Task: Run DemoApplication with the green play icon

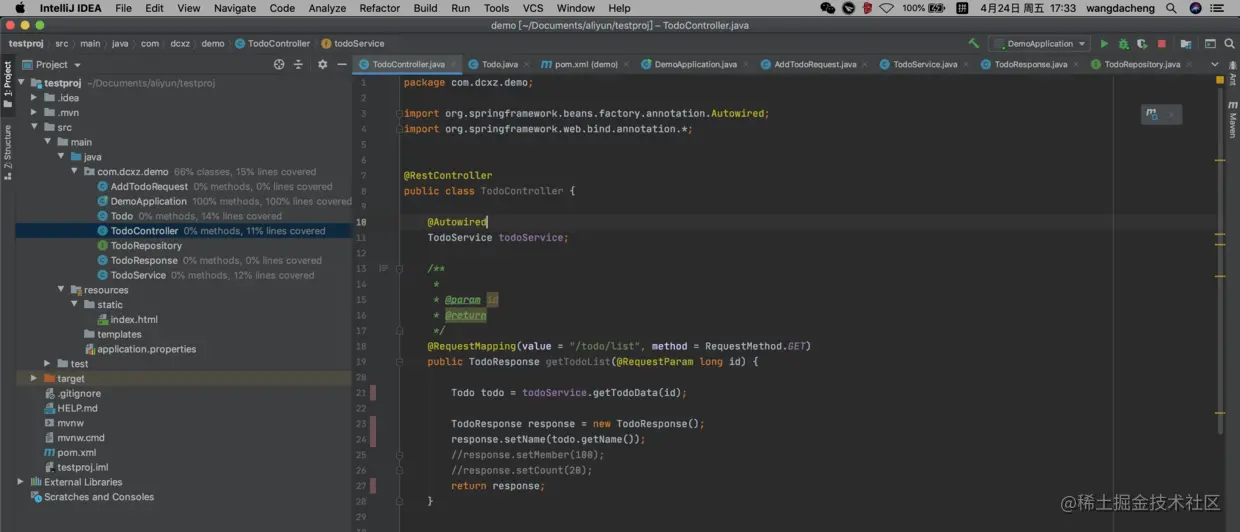Action: click(x=1104, y=44)
